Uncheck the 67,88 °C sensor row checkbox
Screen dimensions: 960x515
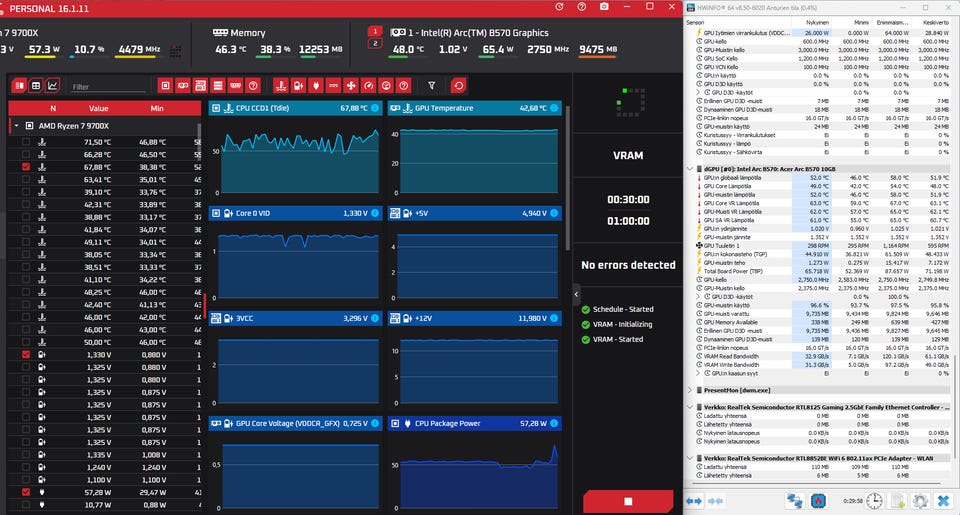point(26,167)
